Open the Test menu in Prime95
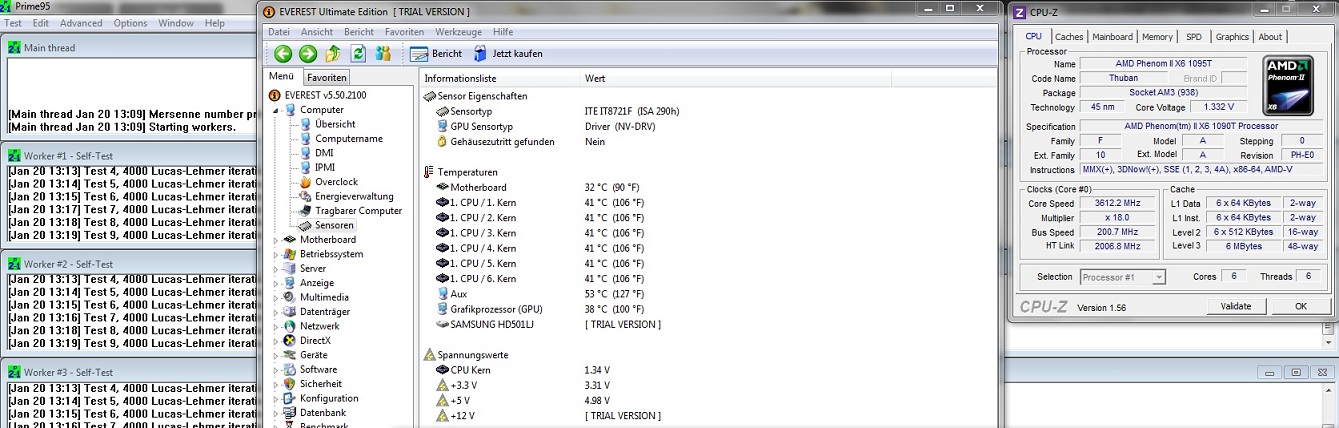Screen dimensions: 1339x428 click(14, 23)
